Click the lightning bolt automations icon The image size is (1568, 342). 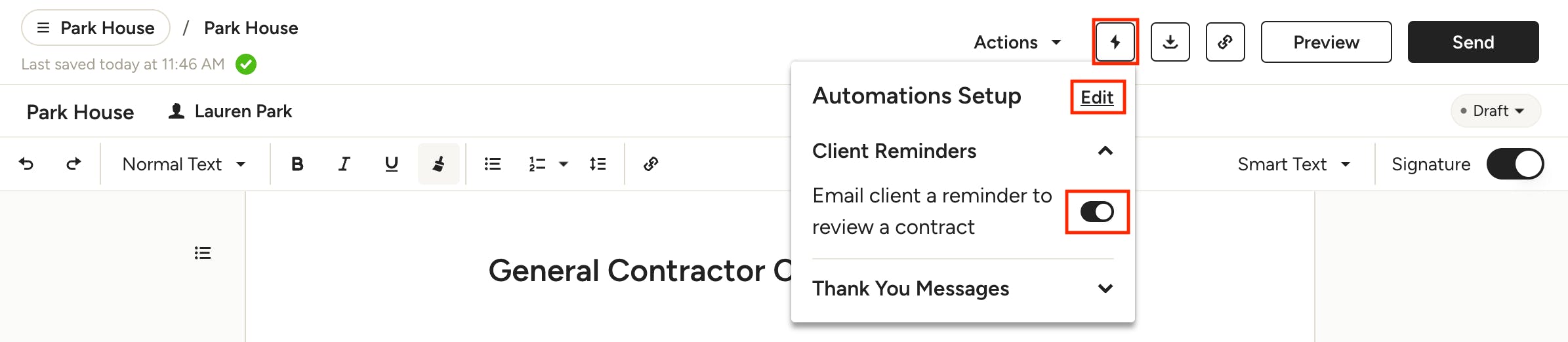pos(1115,42)
